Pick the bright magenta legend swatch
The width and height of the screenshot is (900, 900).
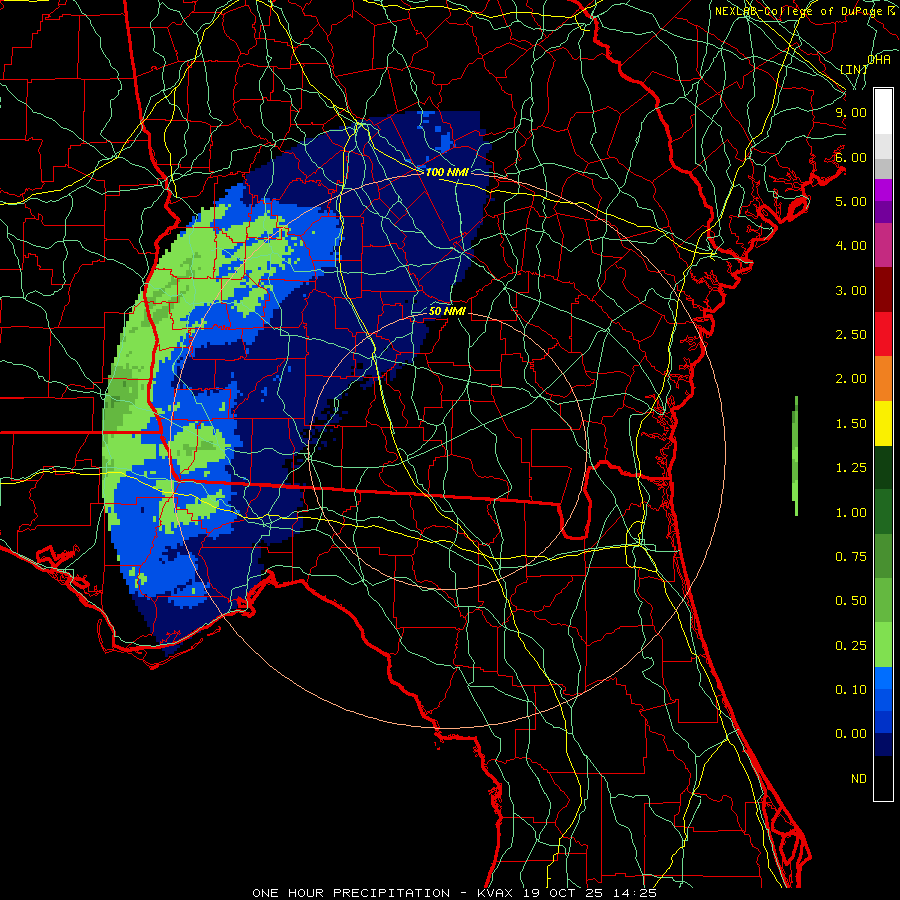pyautogui.click(x=883, y=190)
